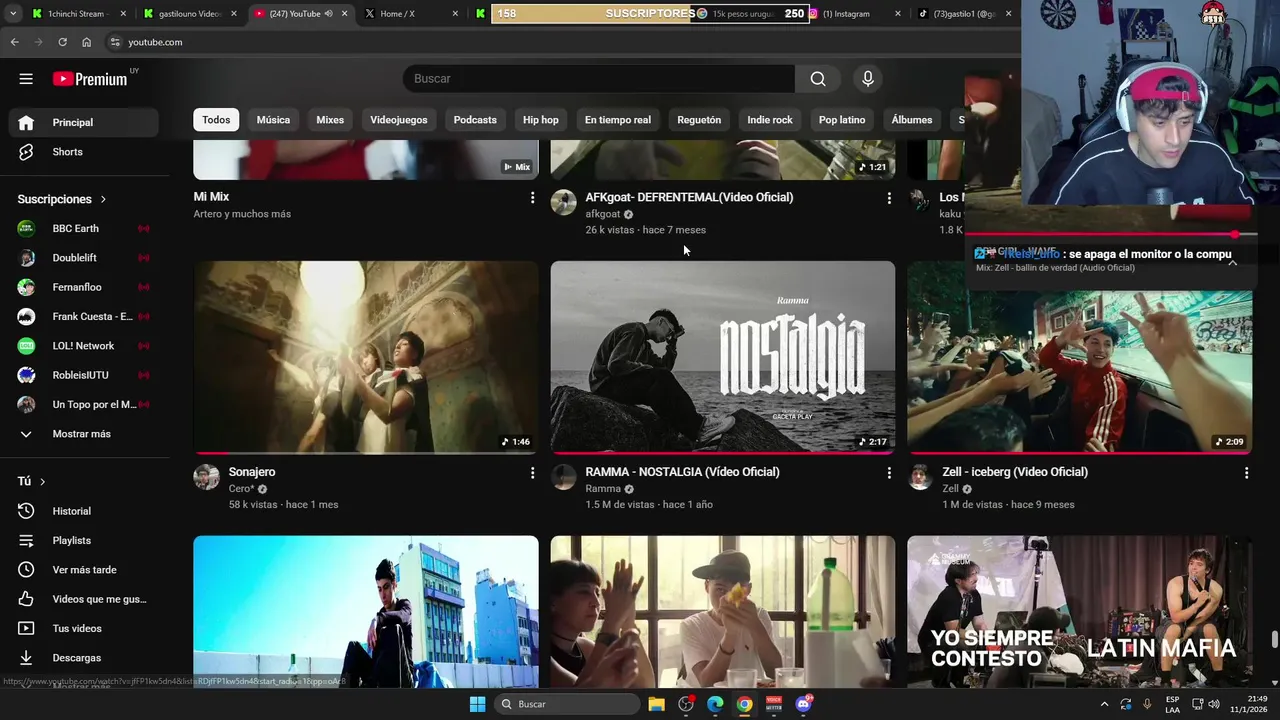Open options menu for Zell iceberg video
The image size is (1280, 720).
pos(1246,473)
